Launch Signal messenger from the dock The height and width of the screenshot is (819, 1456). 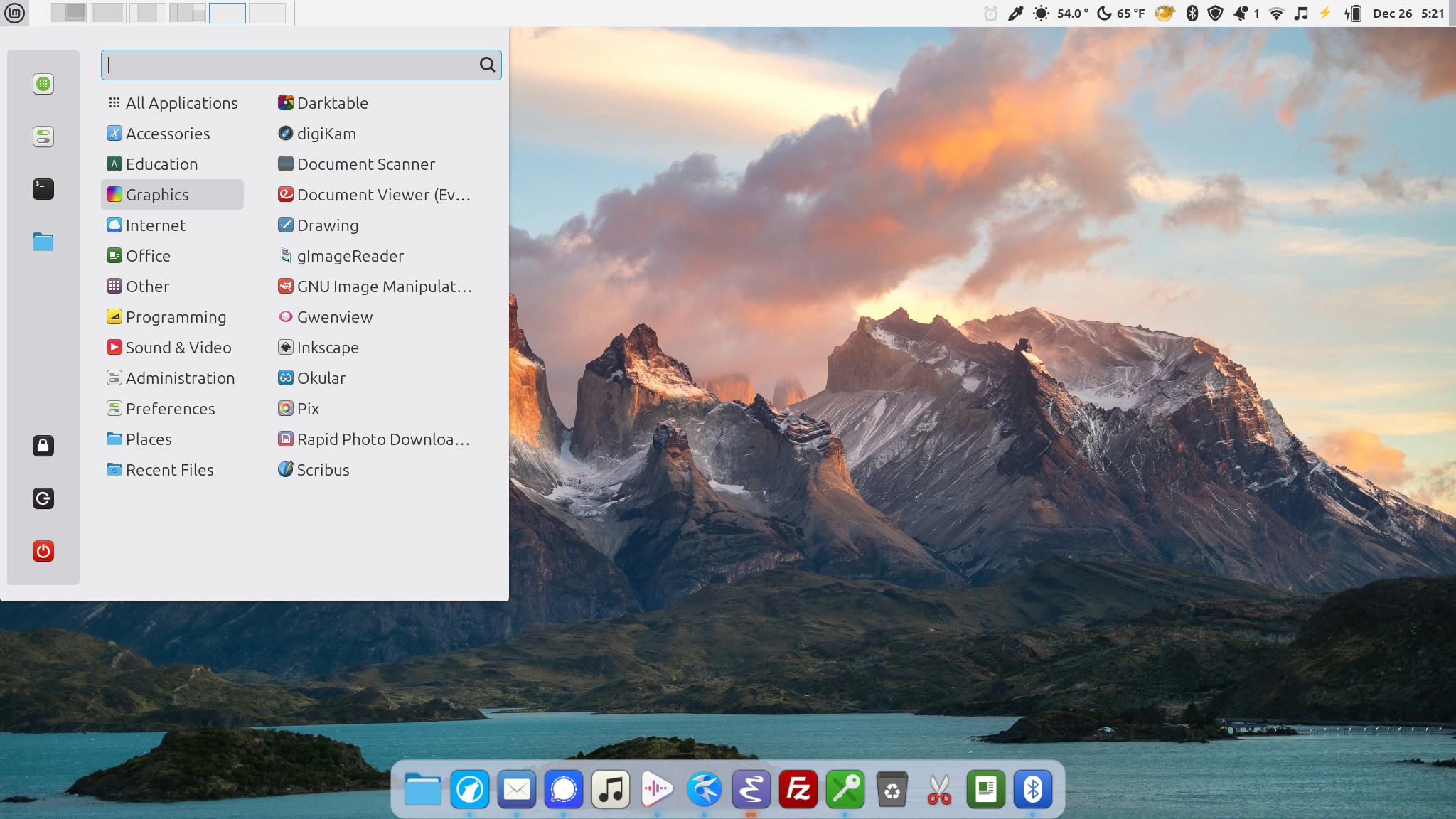[x=562, y=788]
